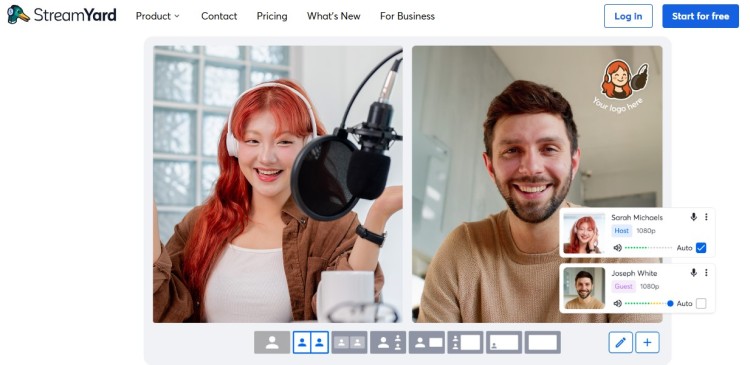Click the name Joseph White
750x365 pixels.
(634, 273)
